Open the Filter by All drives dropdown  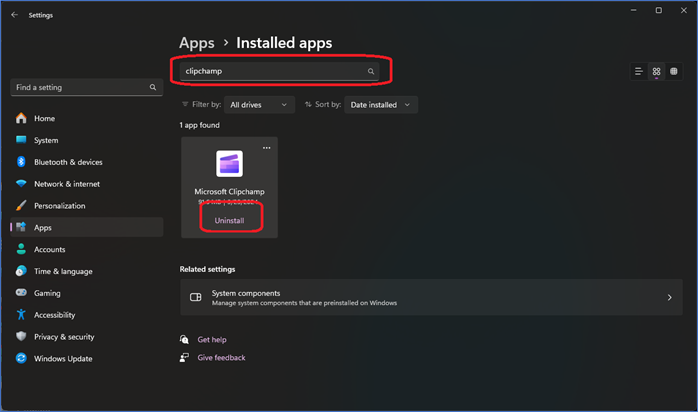click(259, 105)
